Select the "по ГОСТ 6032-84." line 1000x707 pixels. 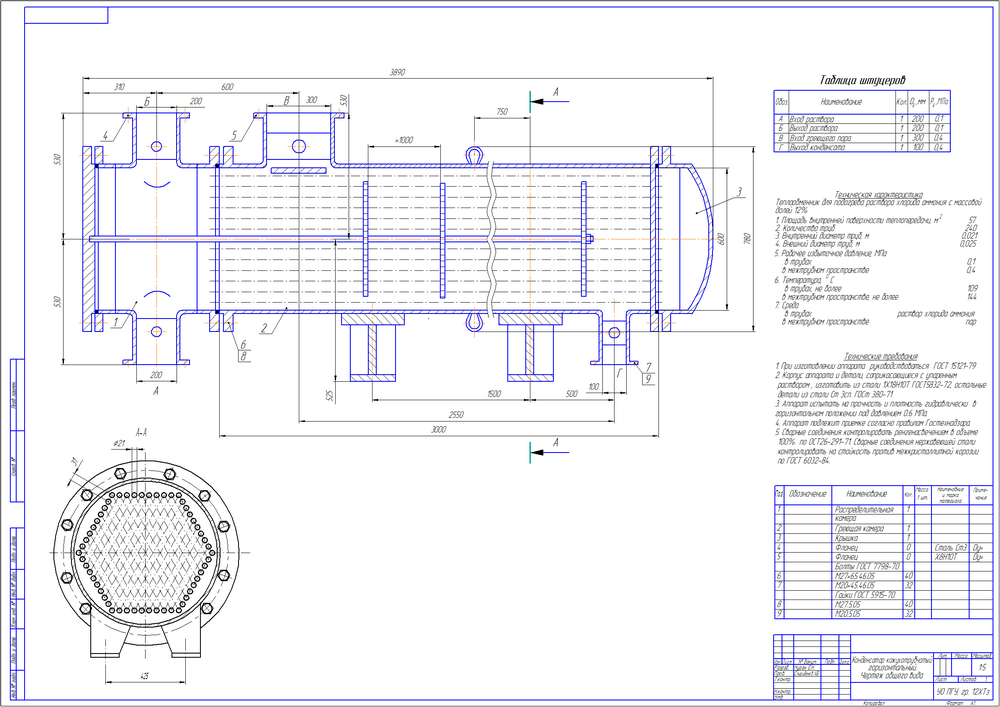pyautogui.click(x=804, y=460)
